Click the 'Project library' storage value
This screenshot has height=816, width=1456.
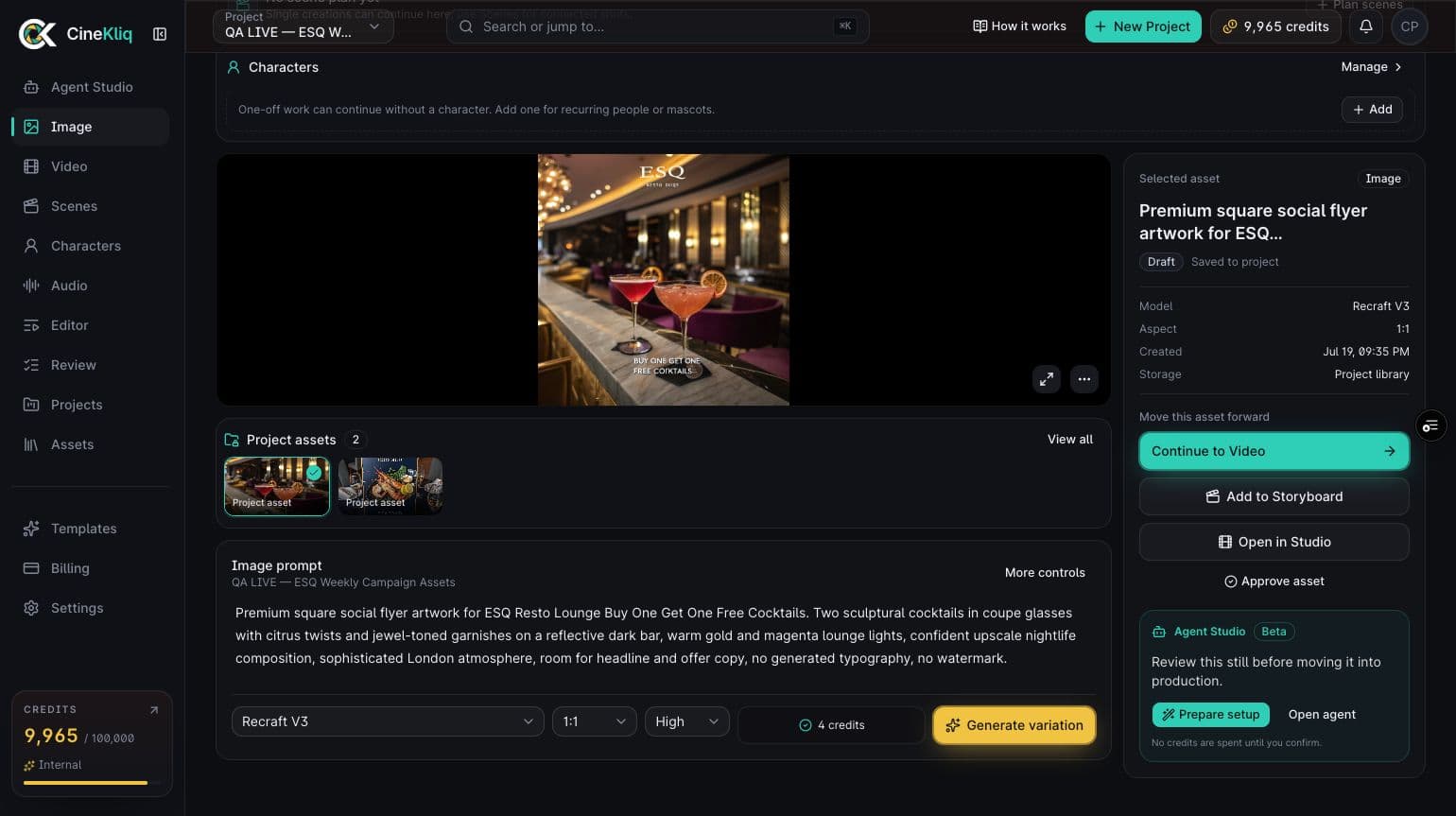coord(1372,374)
